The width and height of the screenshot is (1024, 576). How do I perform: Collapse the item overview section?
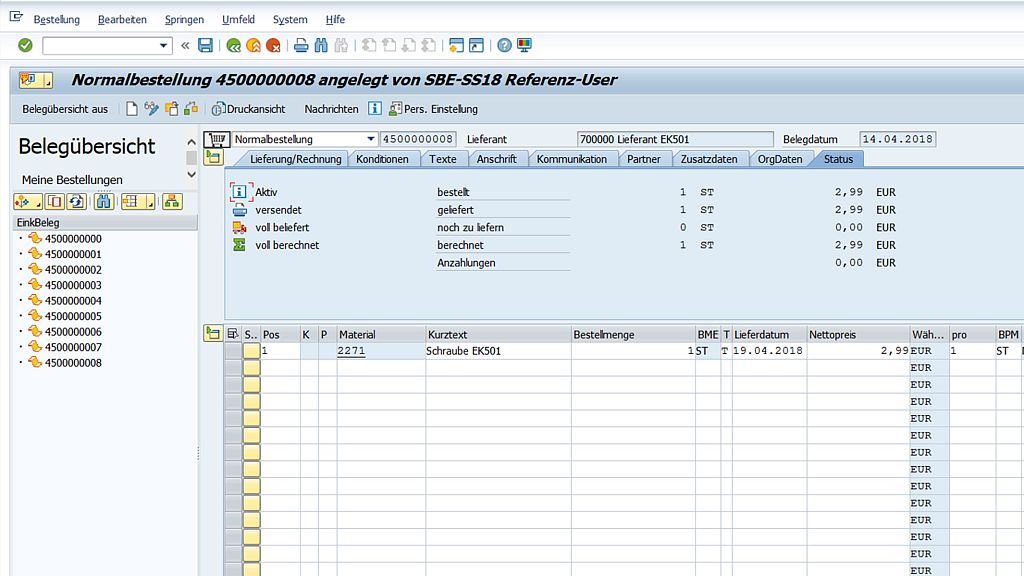click(x=213, y=334)
